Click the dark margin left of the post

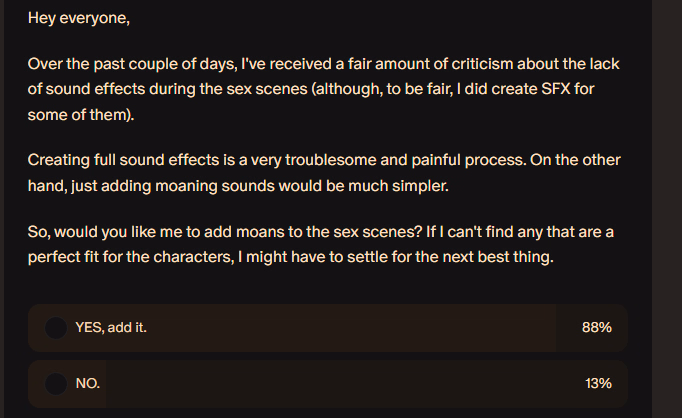click(x=2, y=209)
